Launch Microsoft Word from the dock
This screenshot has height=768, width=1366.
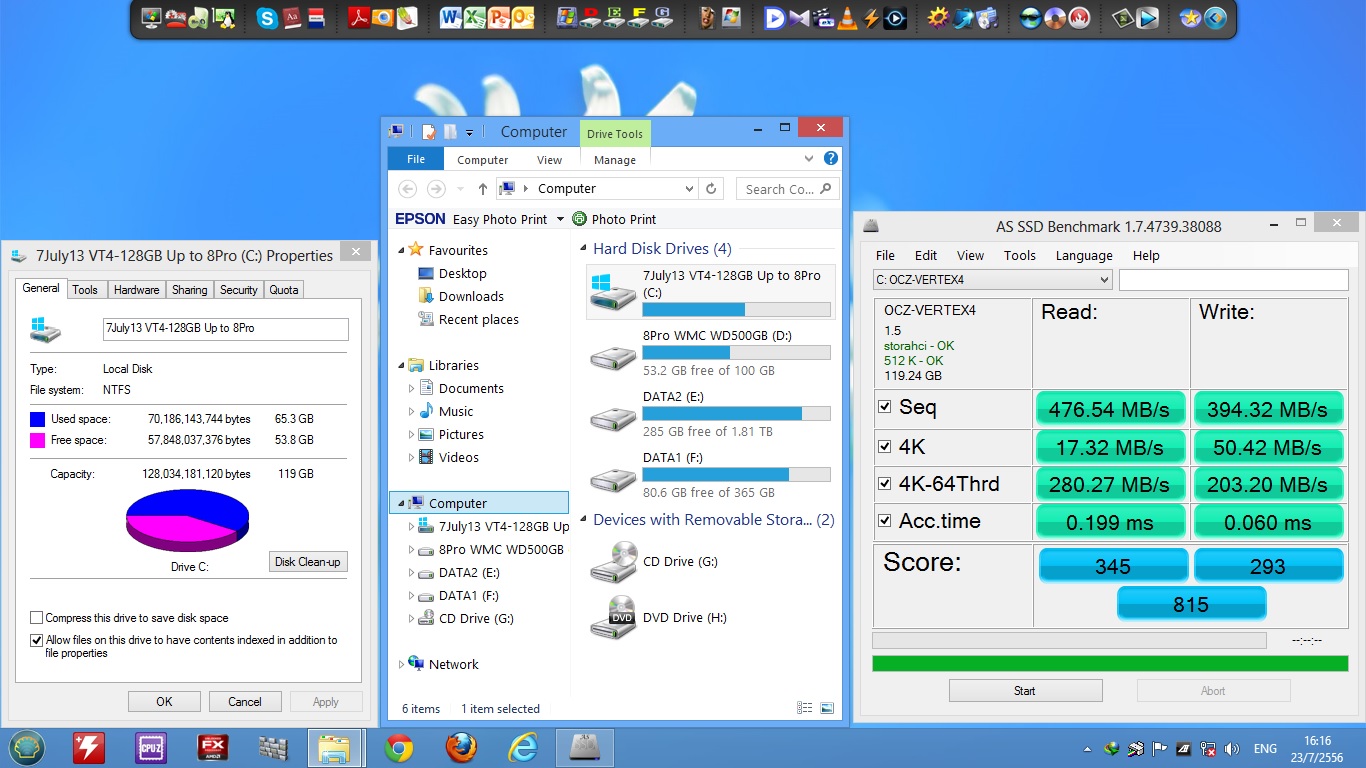pyautogui.click(x=451, y=18)
